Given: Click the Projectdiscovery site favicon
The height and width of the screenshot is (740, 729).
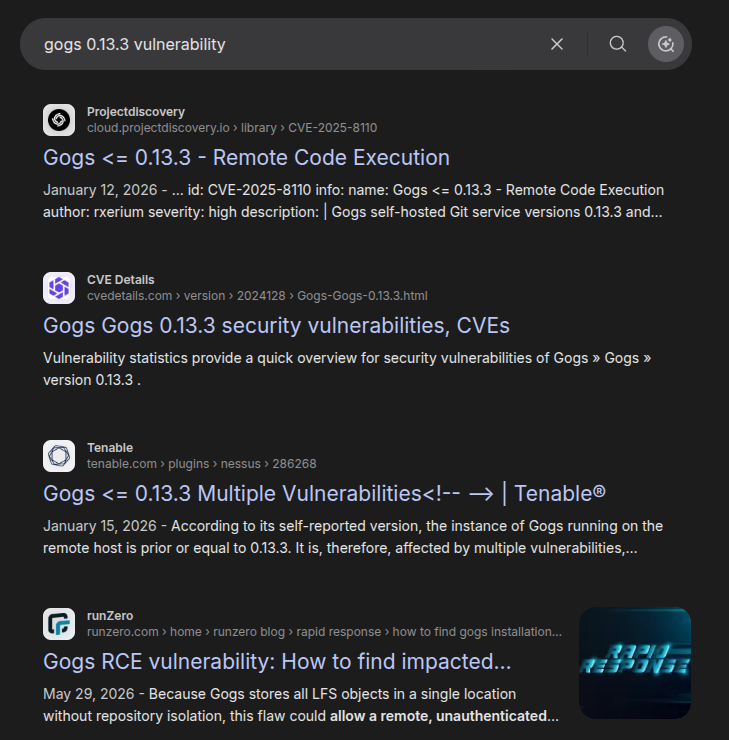Looking at the screenshot, I should [x=59, y=120].
